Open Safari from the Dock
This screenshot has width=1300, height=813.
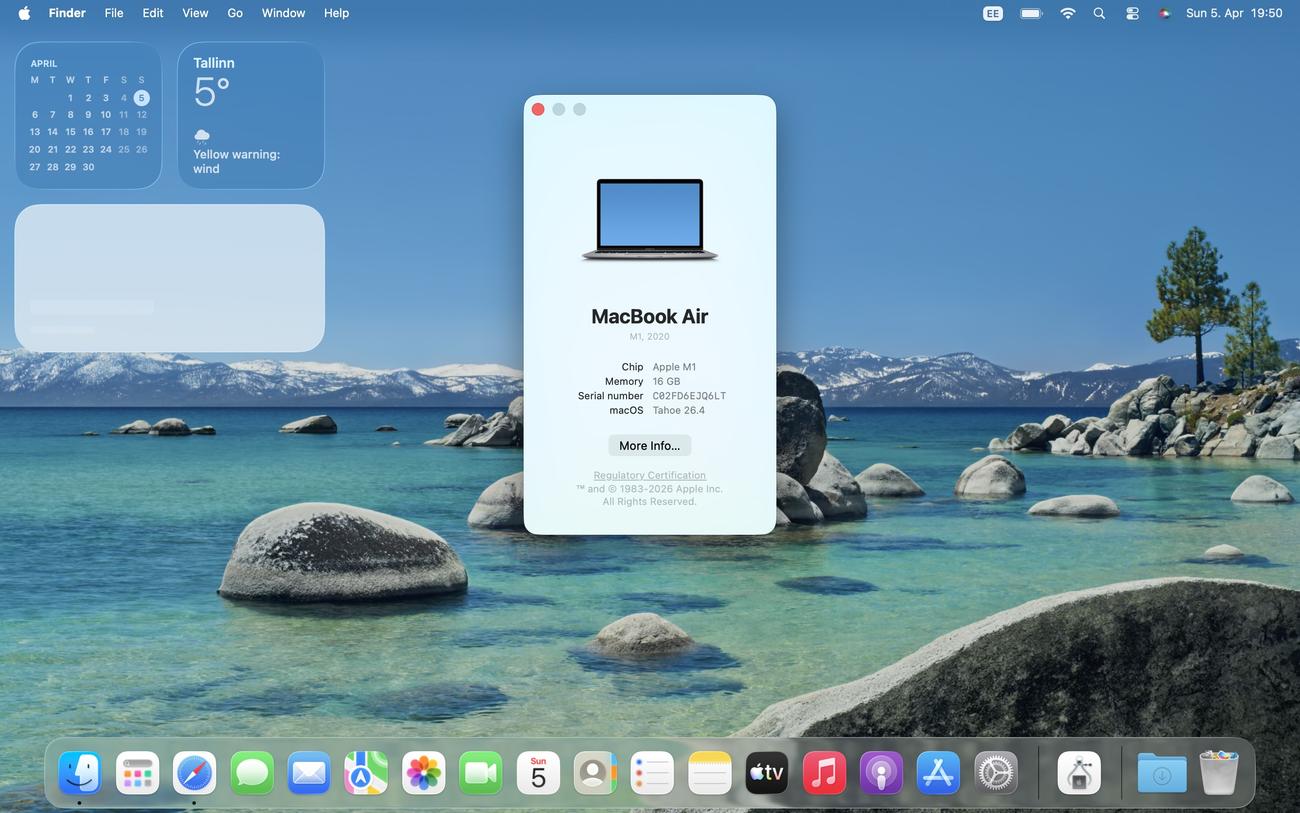(194, 773)
